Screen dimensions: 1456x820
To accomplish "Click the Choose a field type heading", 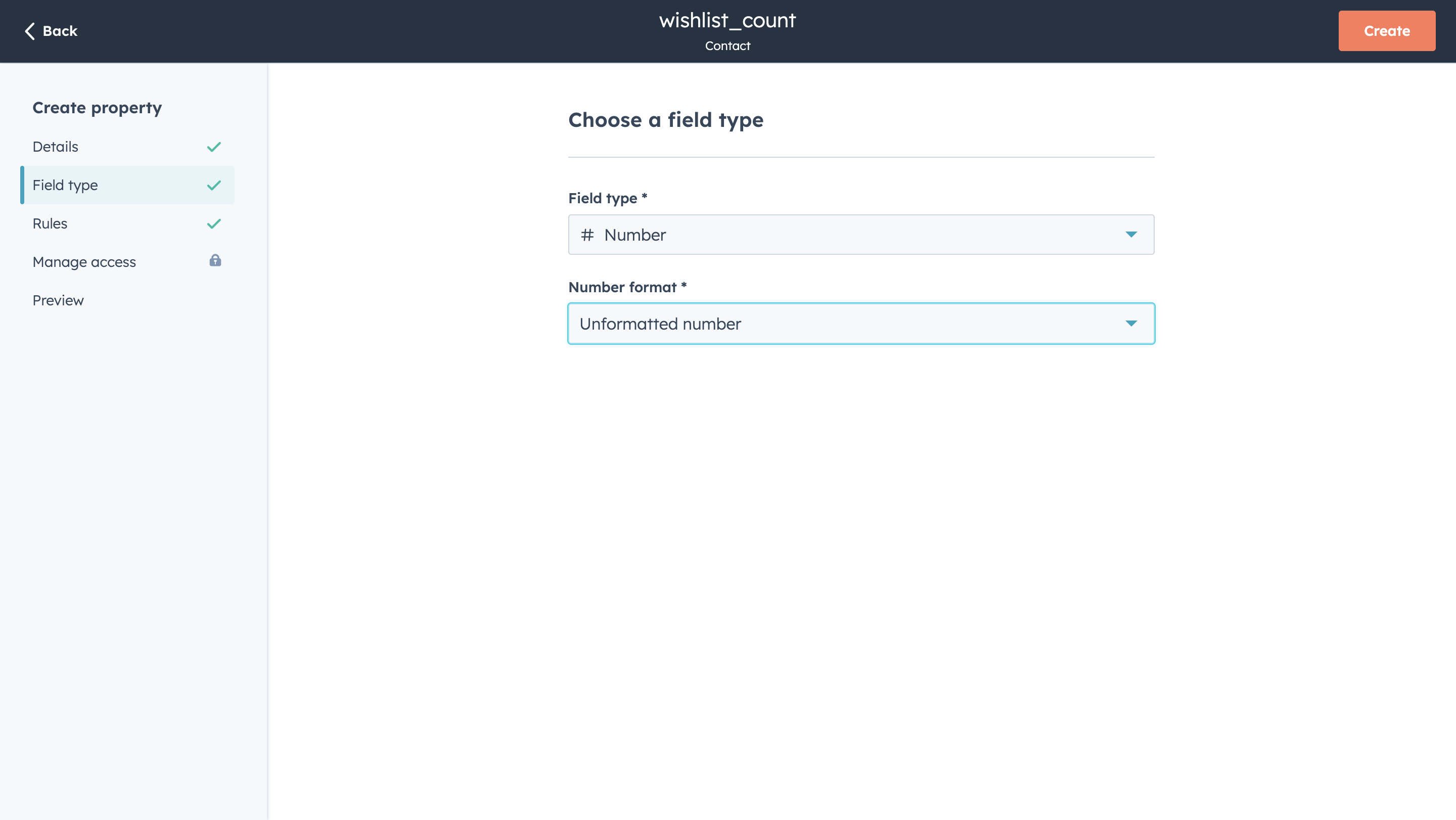I will click(665, 120).
